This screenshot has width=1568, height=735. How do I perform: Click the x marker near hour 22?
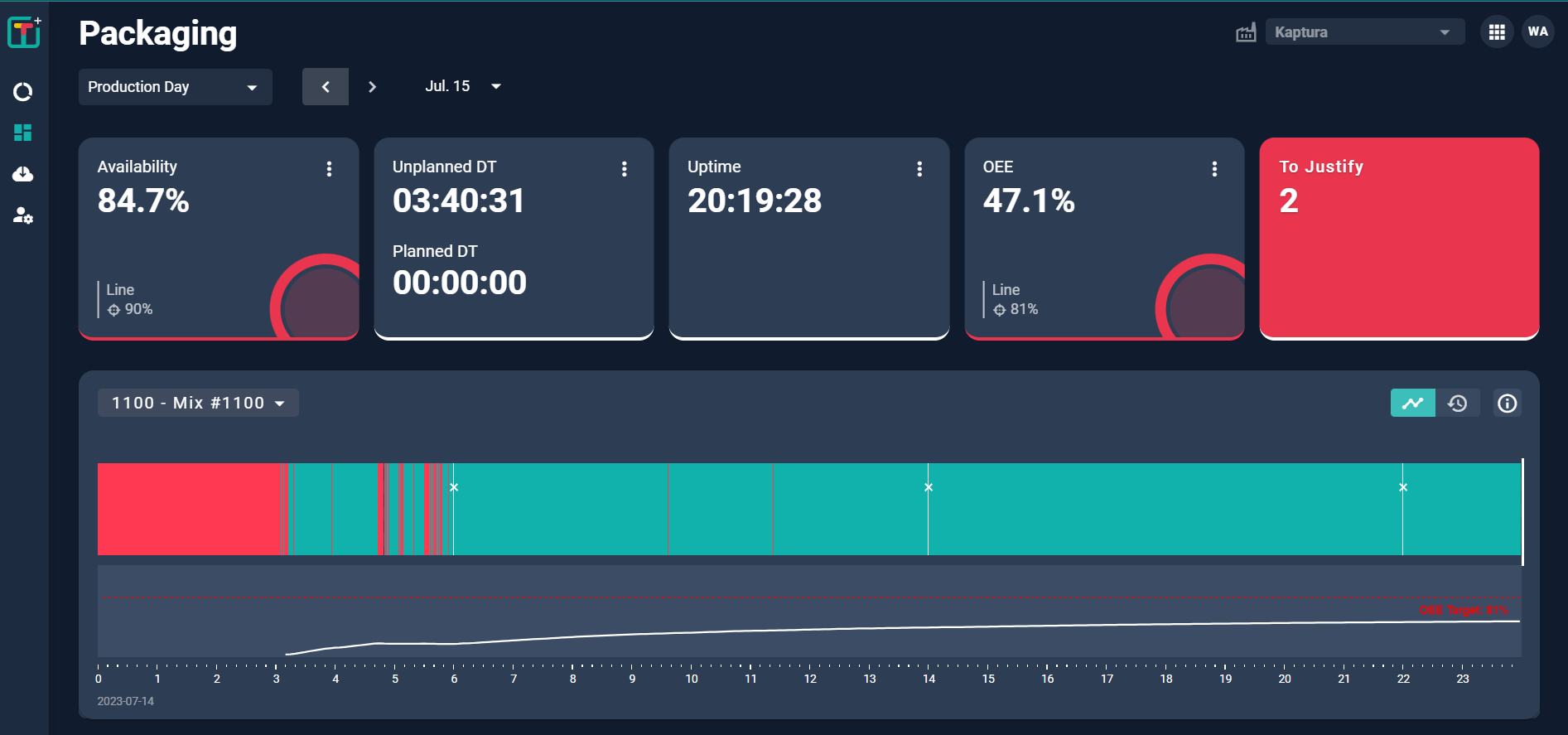(1403, 487)
